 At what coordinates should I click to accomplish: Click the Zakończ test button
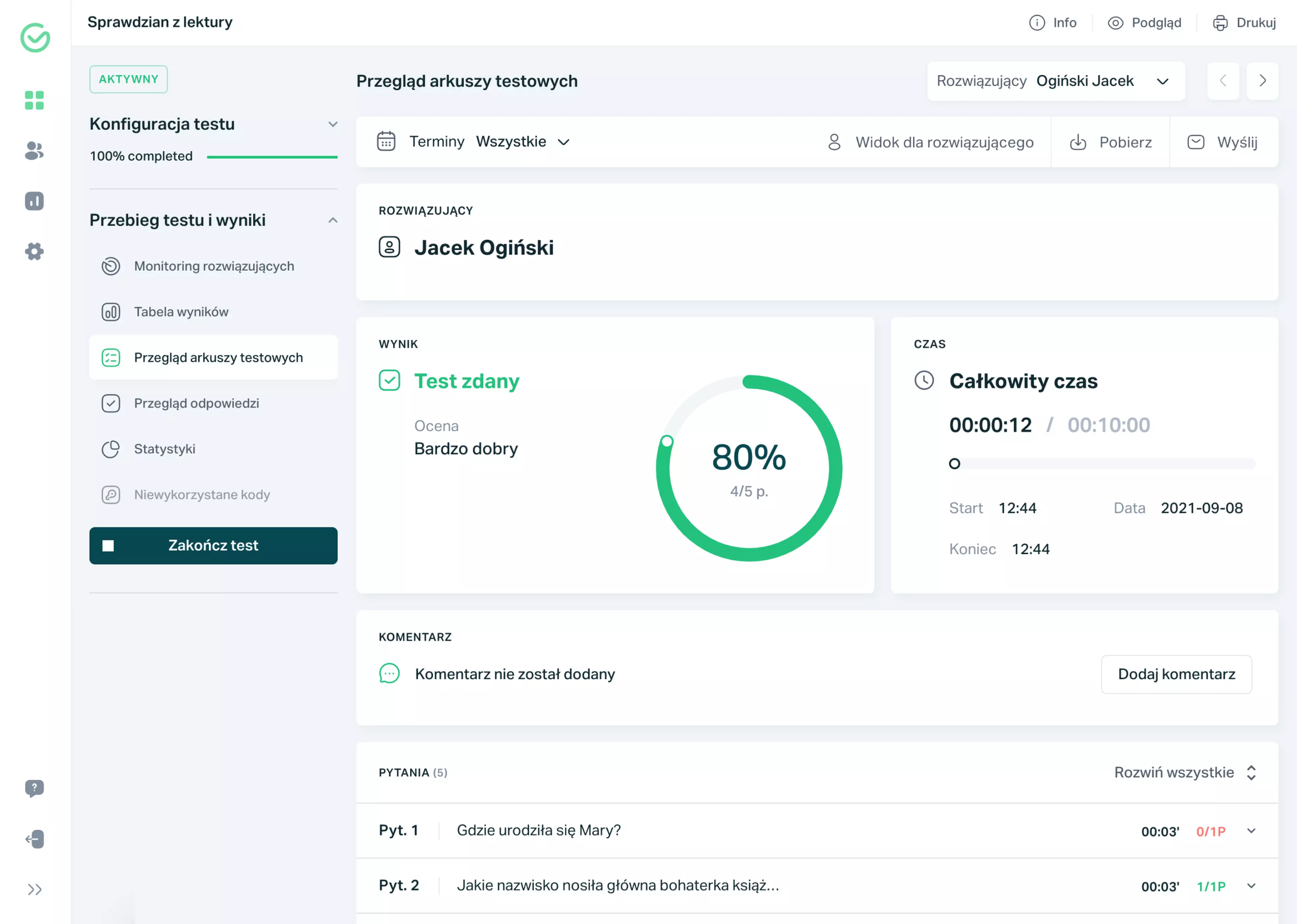coord(213,546)
